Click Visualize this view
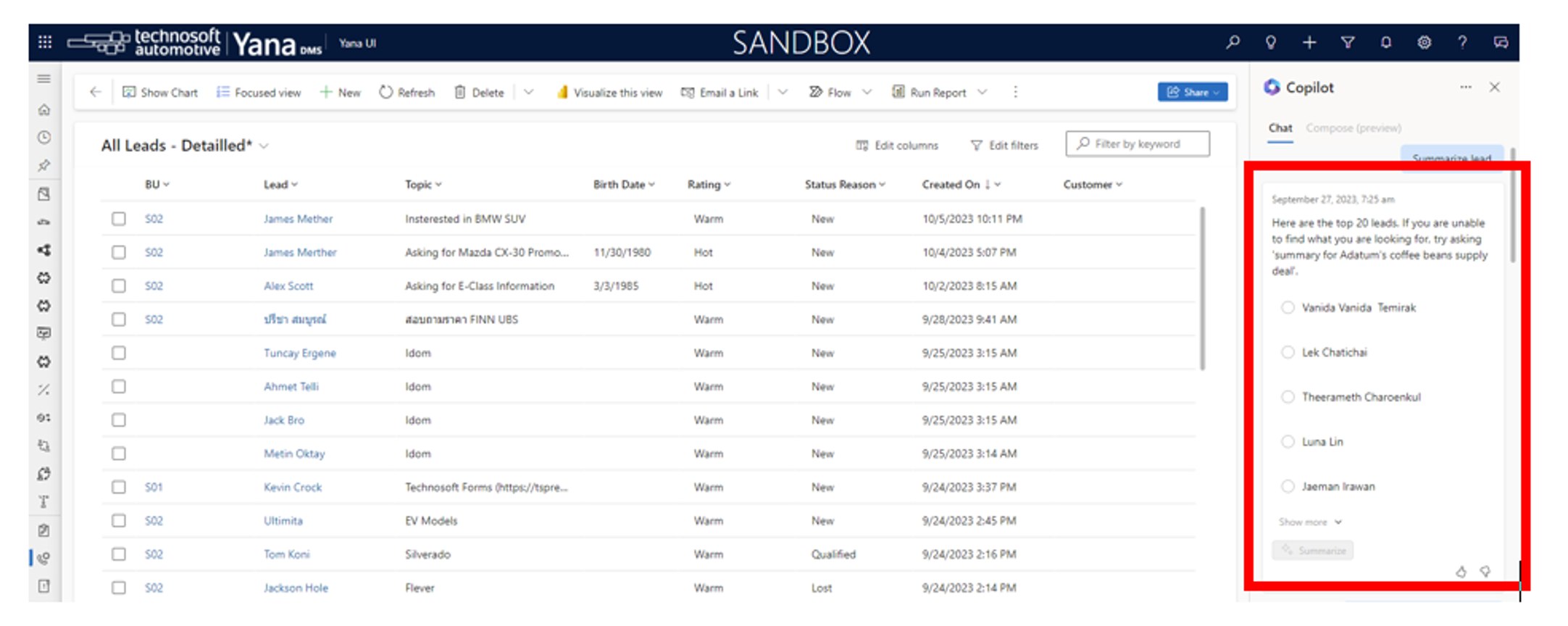 click(x=609, y=92)
